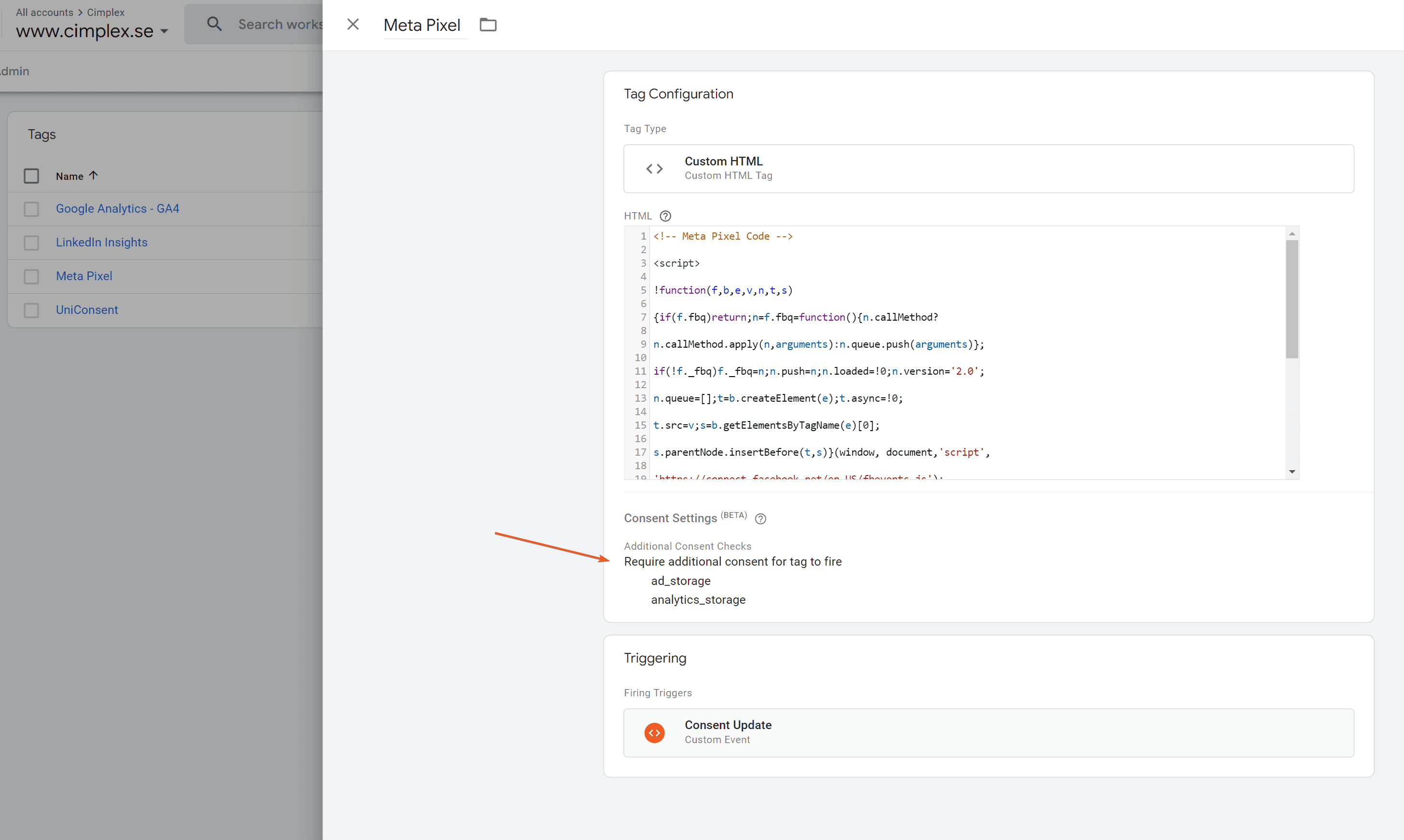Click the 'ad_storage' consent entry

point(680,581)
